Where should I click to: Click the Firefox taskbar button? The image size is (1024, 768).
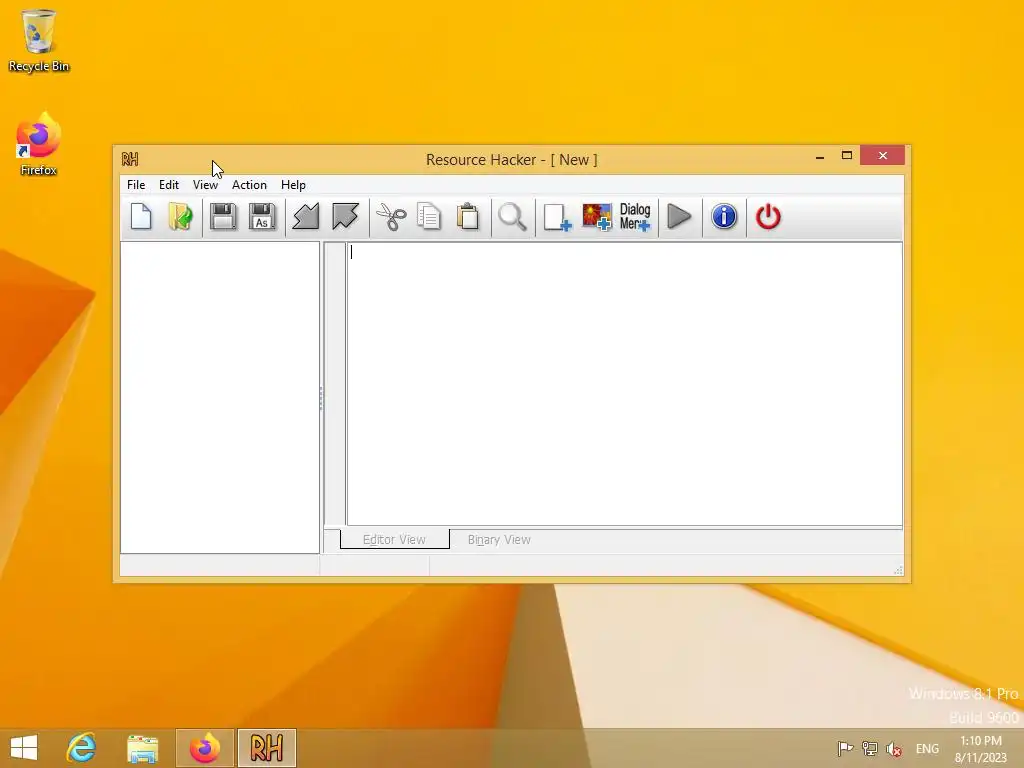(x=204, y=748)
